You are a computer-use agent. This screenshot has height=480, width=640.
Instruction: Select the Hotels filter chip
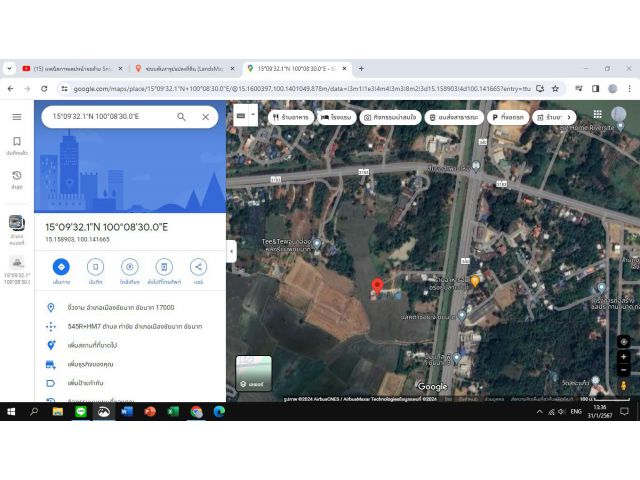pos(336,117)
